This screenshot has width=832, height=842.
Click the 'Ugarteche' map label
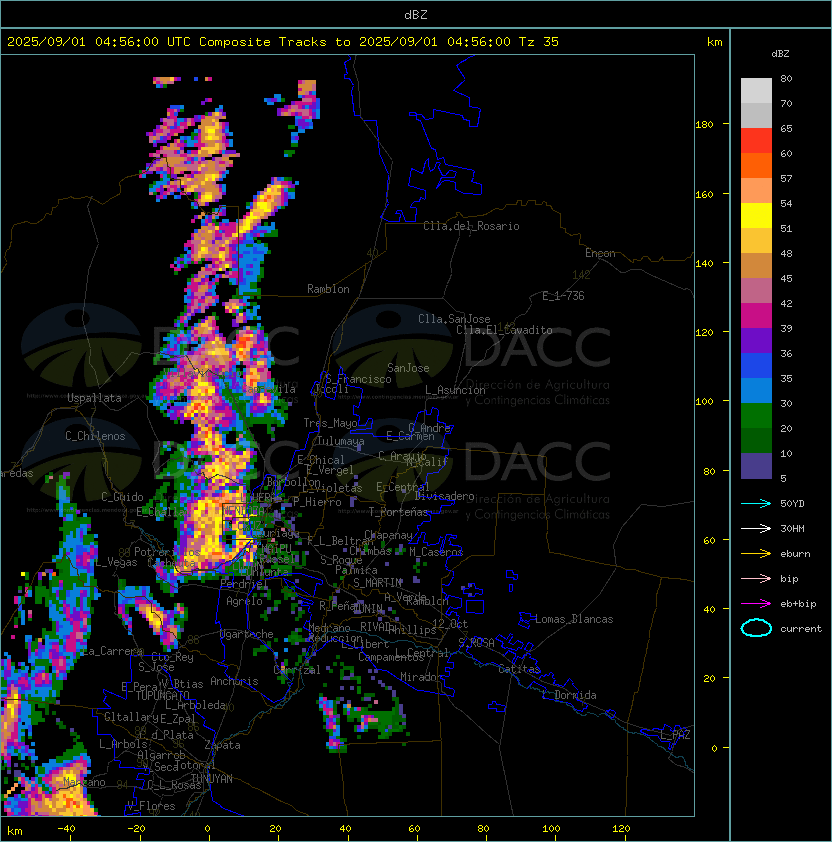click(x=247, y=634)
